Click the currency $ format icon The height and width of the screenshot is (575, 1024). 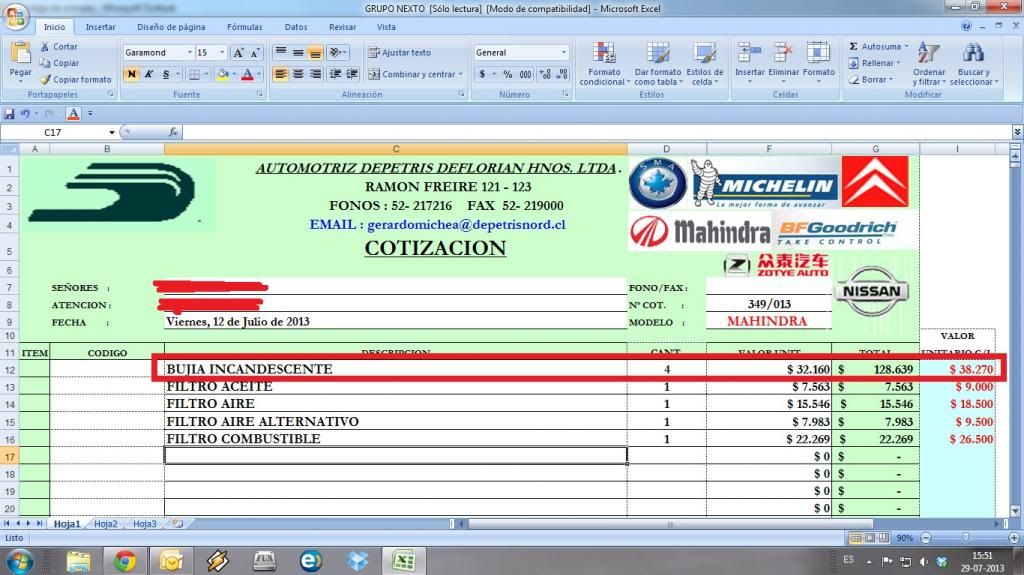point(482,74)
